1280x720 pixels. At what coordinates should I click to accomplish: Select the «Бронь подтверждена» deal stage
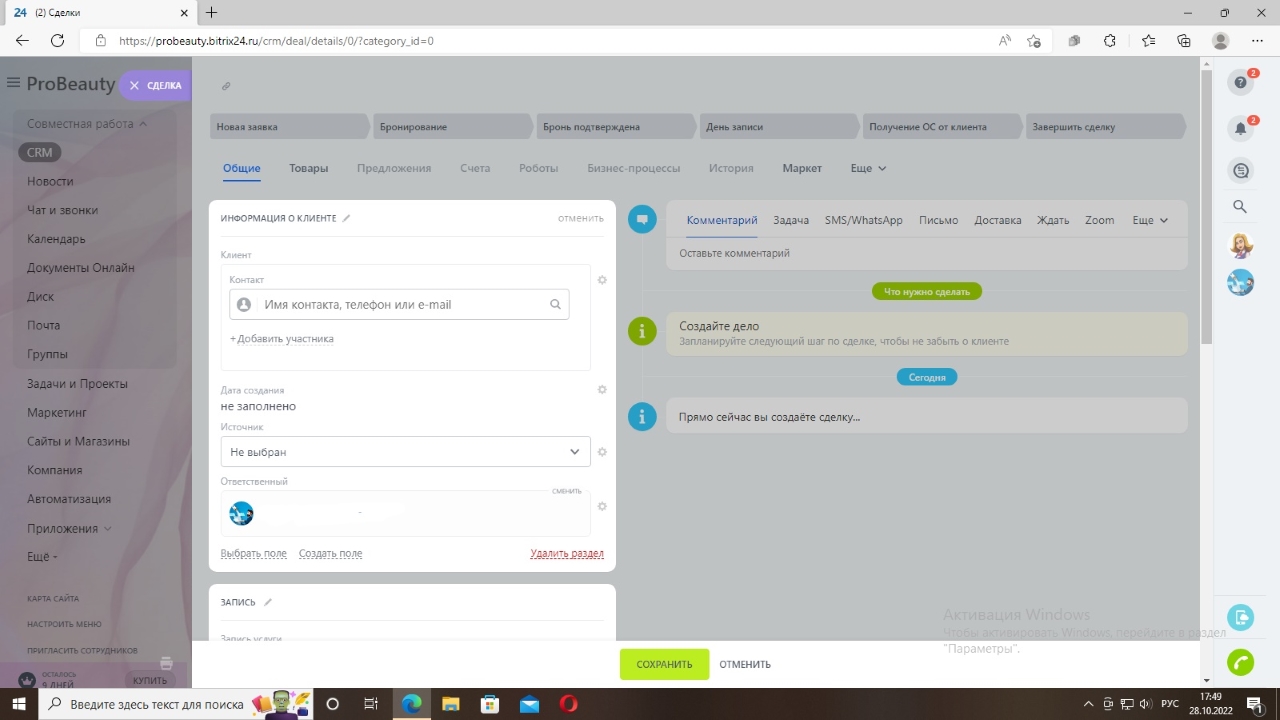pos(616,127)
